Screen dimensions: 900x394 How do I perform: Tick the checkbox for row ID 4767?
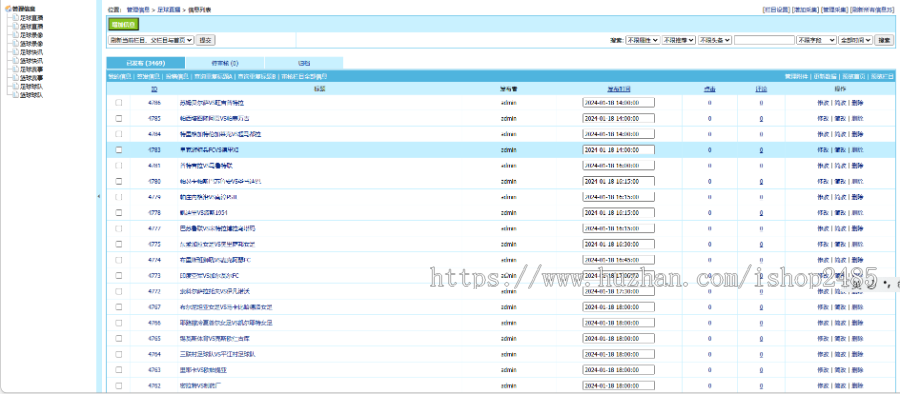point(119,307)
